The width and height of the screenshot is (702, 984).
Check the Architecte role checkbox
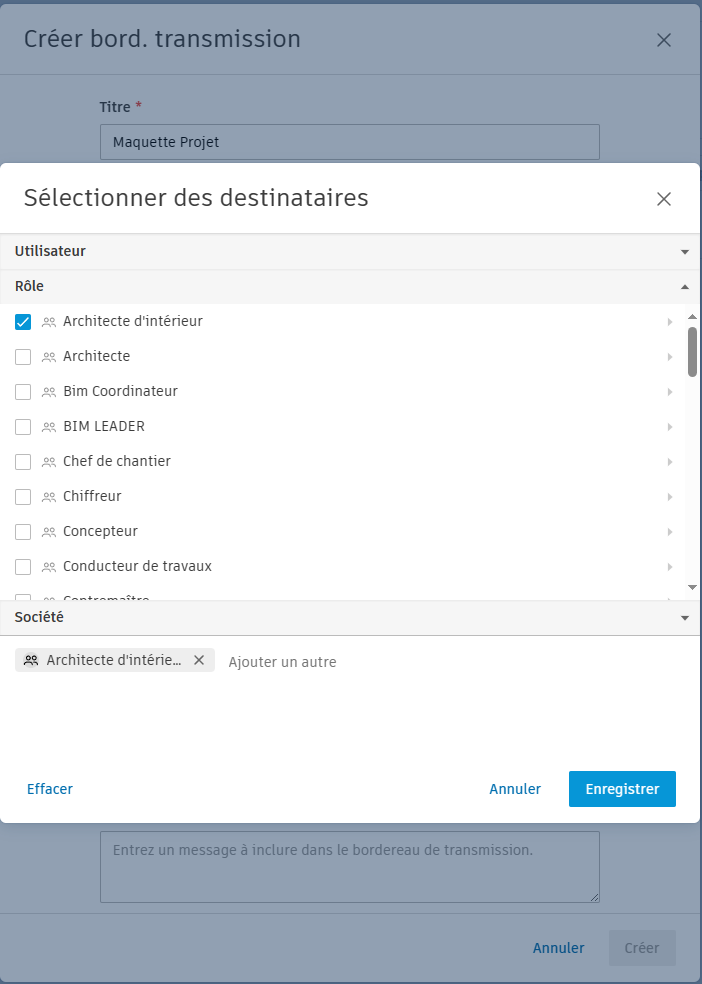tap(23, 357)
